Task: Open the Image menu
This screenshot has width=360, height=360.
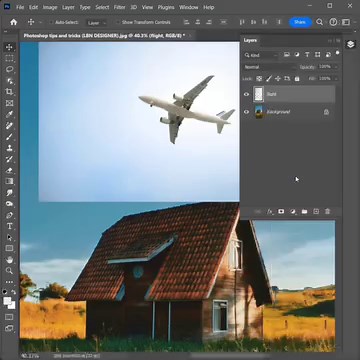Action: coord(49,7)
